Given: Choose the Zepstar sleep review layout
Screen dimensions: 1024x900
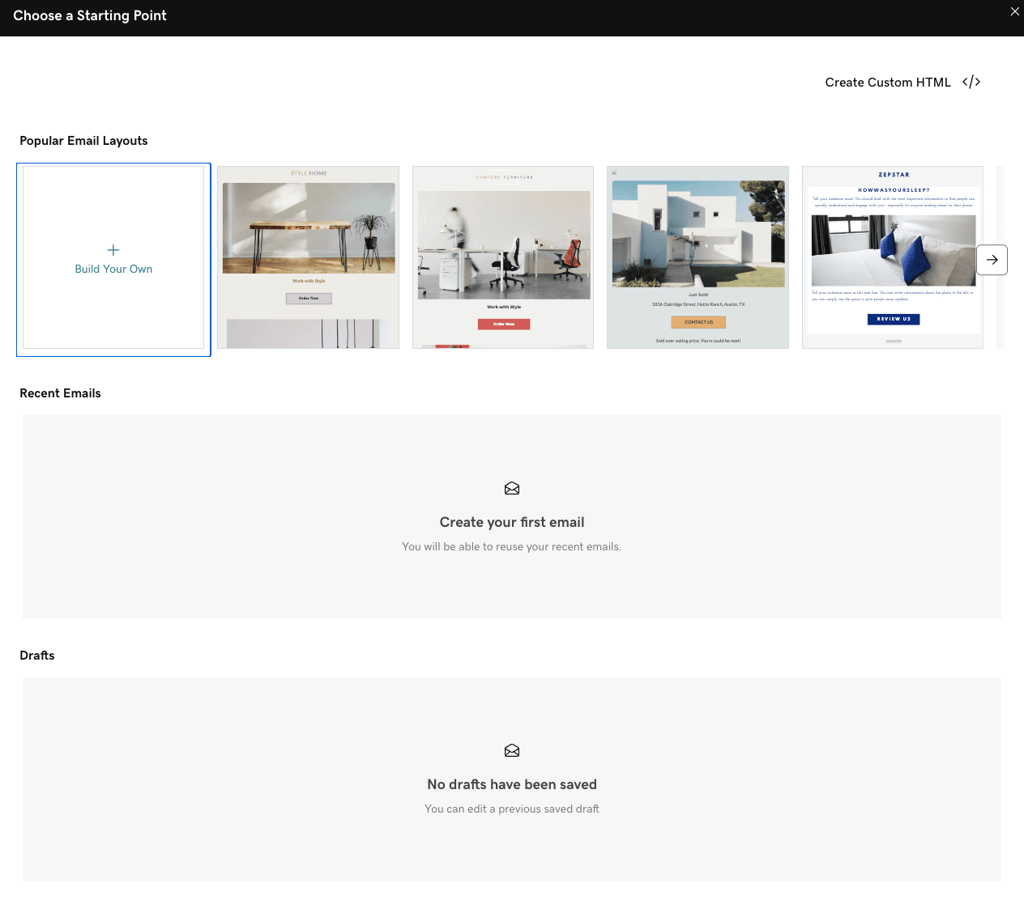Looking at the screenshot, I should point(893,257).
